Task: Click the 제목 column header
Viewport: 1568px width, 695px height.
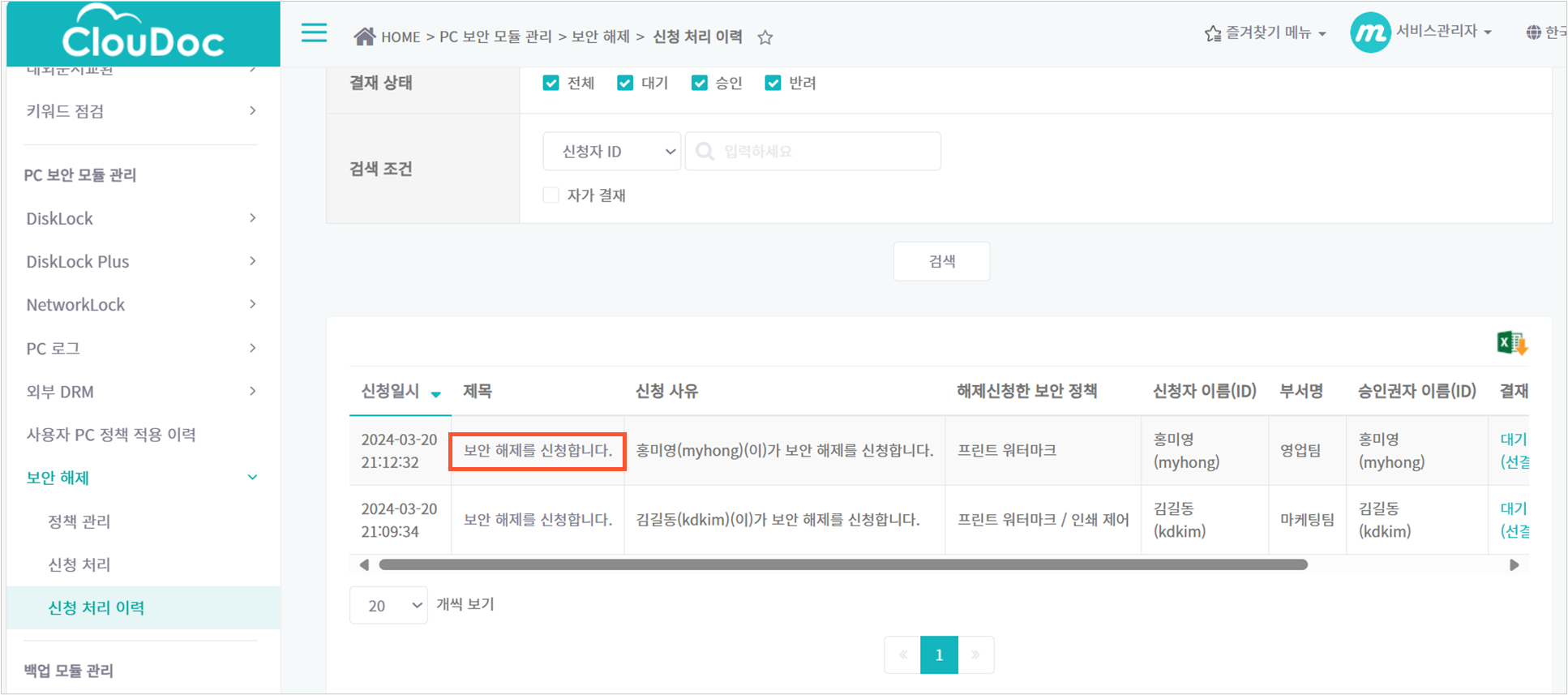Action: tap(478, 391)
